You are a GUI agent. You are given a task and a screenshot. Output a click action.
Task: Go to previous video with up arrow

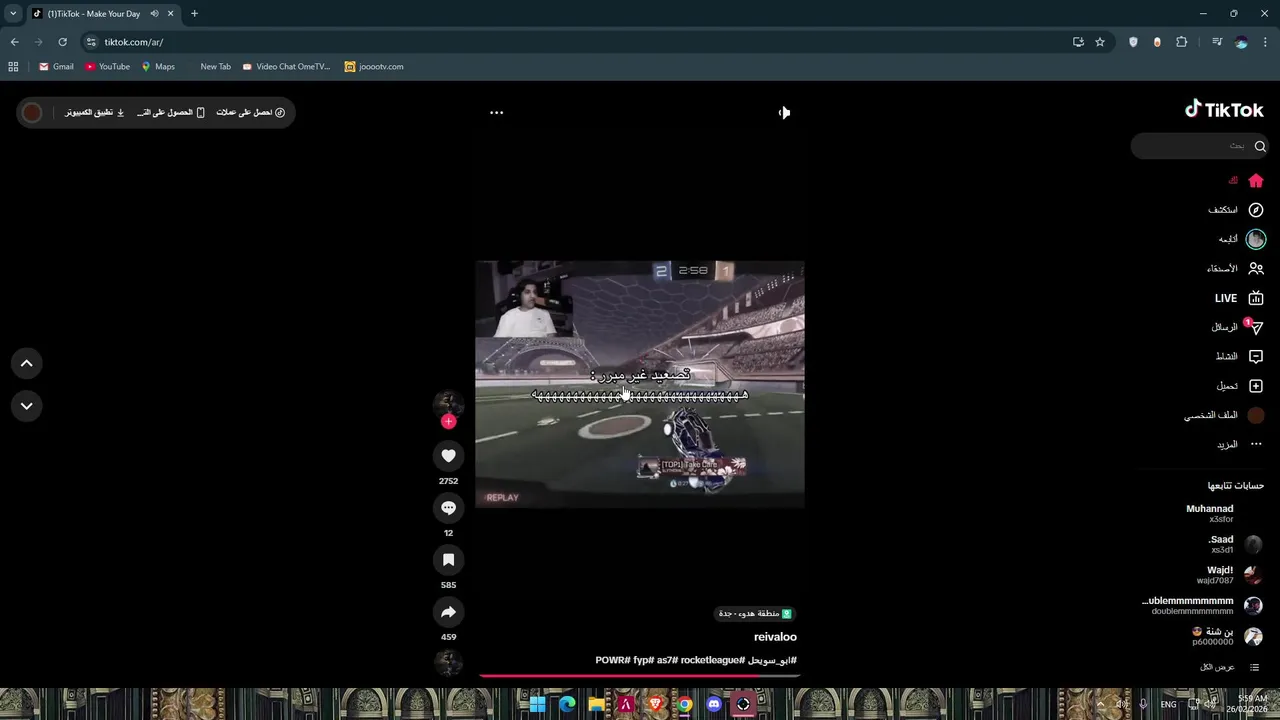pos(27,363)
